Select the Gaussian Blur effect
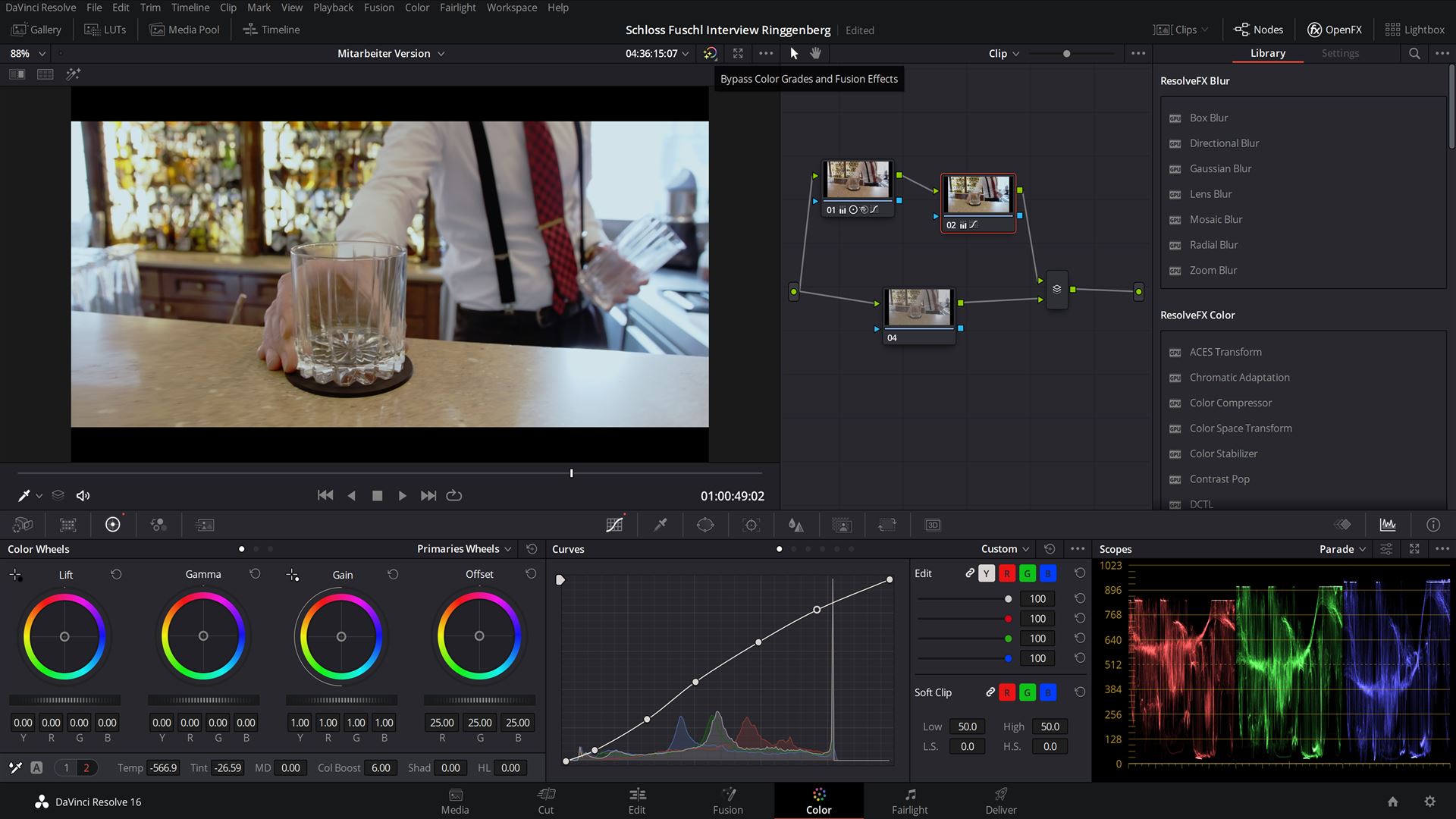Viewport: 1456px width, 819px height. click(x=1220, y=168)
